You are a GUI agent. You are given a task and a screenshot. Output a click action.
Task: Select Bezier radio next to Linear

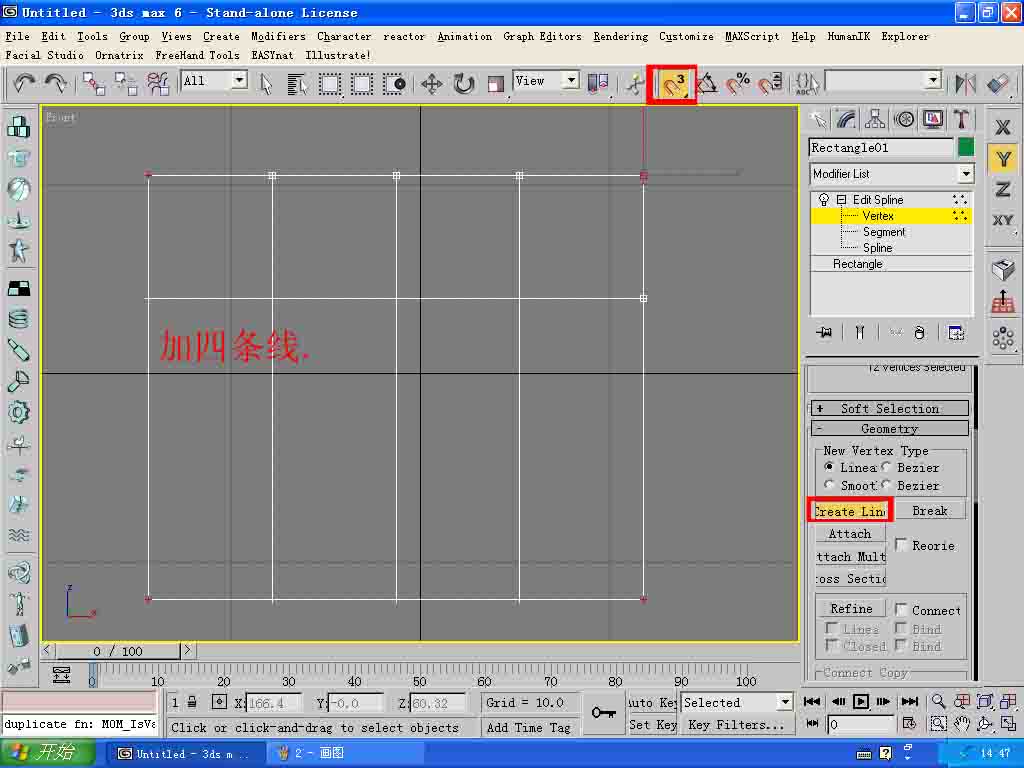(886, 467)
